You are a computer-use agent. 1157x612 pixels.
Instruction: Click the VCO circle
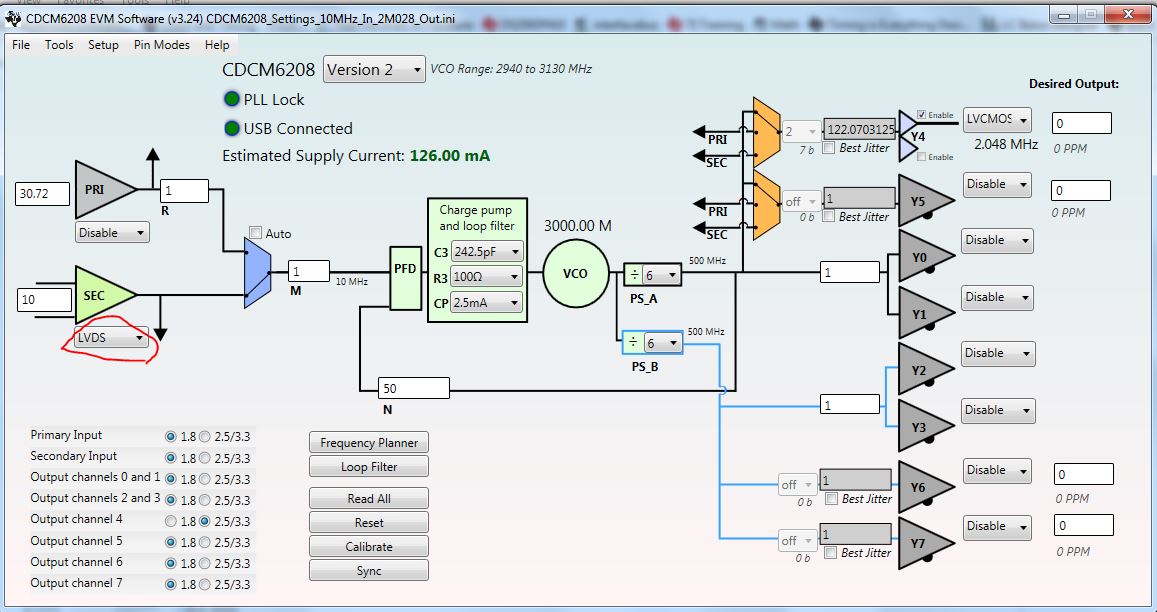[x=576, y=273]
